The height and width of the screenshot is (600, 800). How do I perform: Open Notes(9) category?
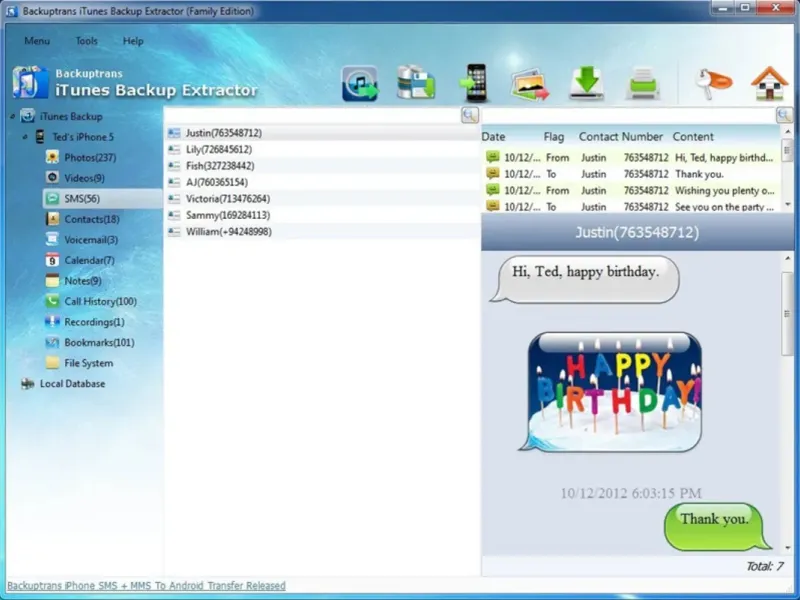(x=83, y=281)
